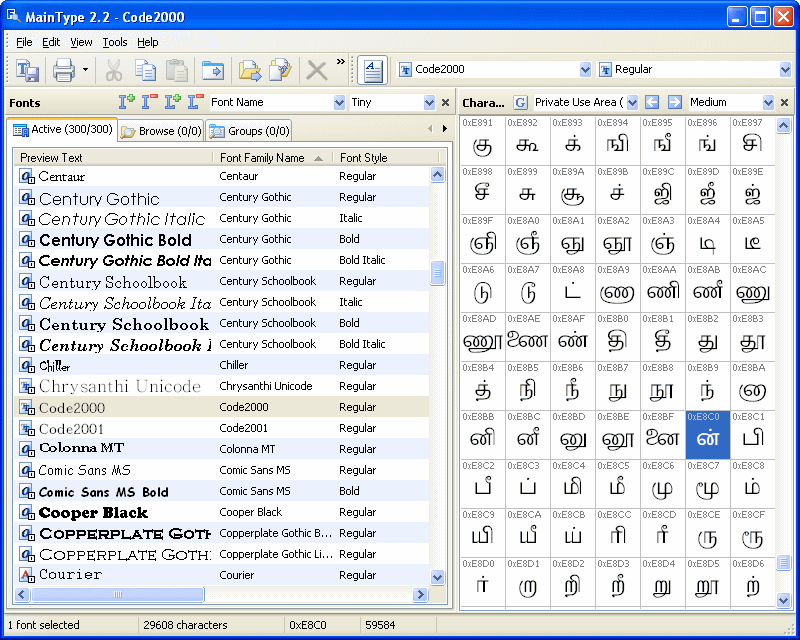Open the Help menu
The width and height of the screenshot is (800, 640).
click(x=148, y=42)
